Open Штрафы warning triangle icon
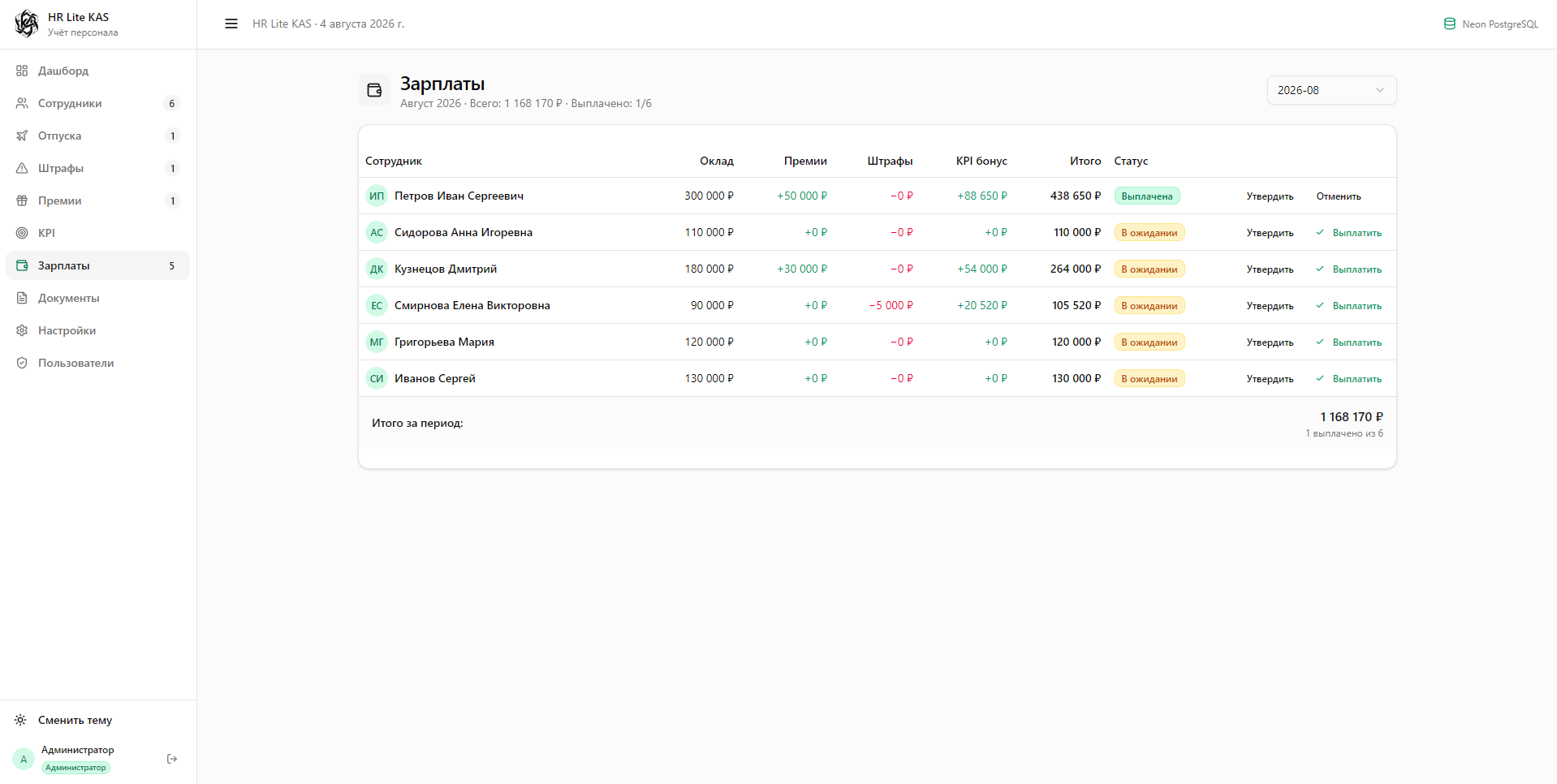Image resolution: width=1557 pixels, height=784 pixels. (x=22, y=168)
